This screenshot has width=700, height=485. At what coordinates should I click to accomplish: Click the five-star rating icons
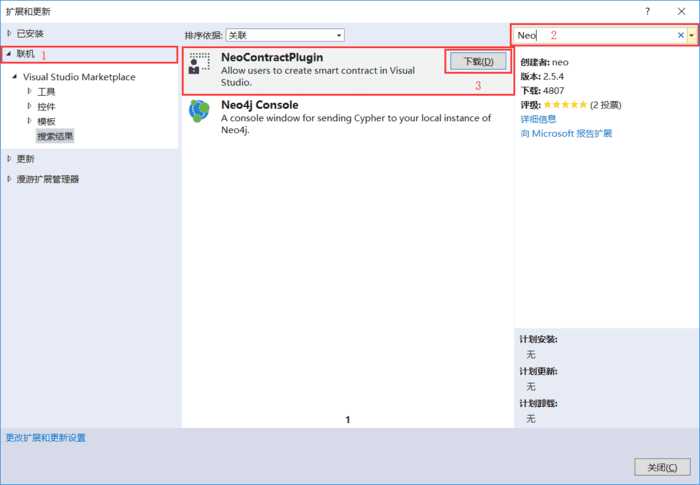click(565, 105)
